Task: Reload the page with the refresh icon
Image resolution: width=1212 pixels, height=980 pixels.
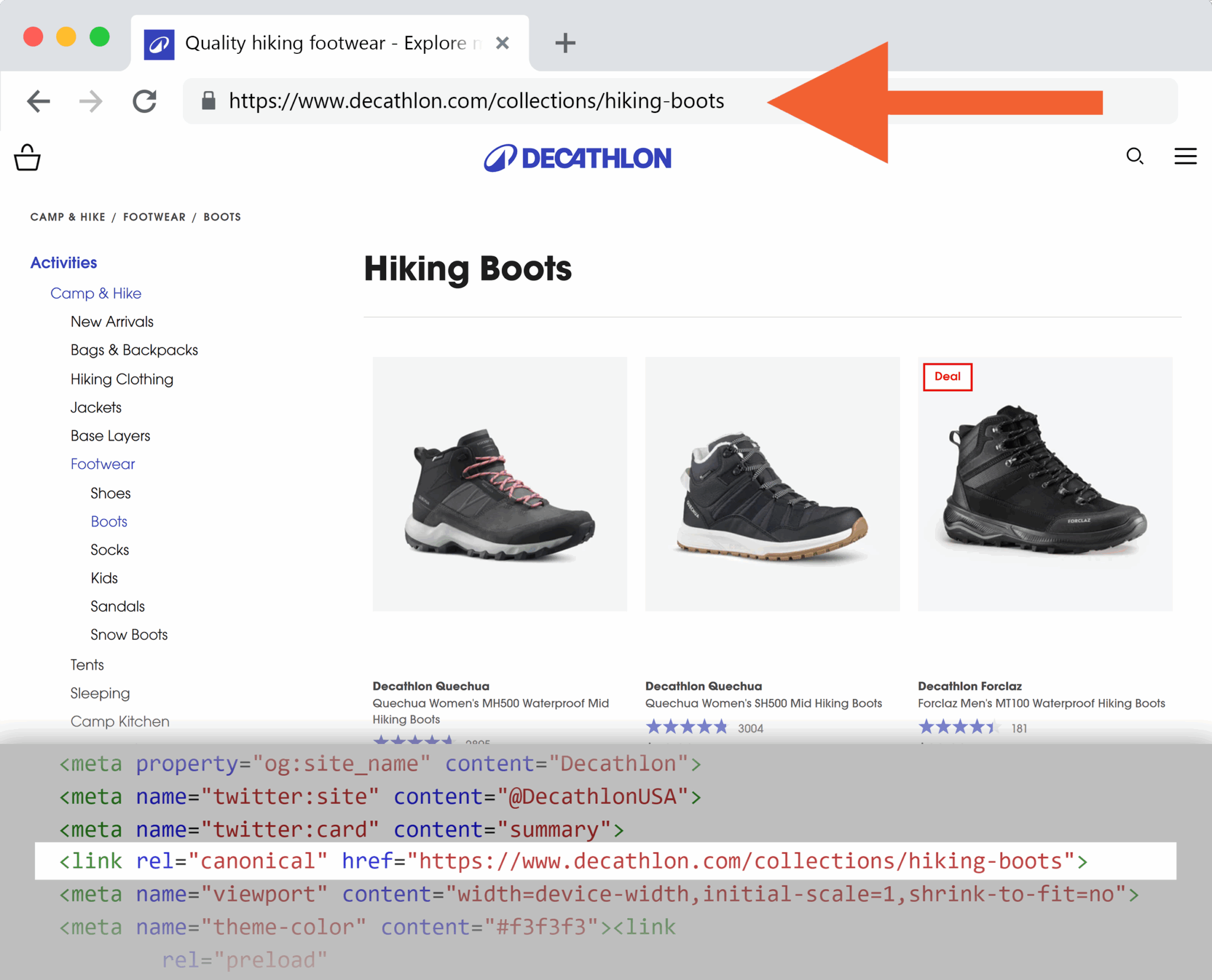Action: point(144,101)
